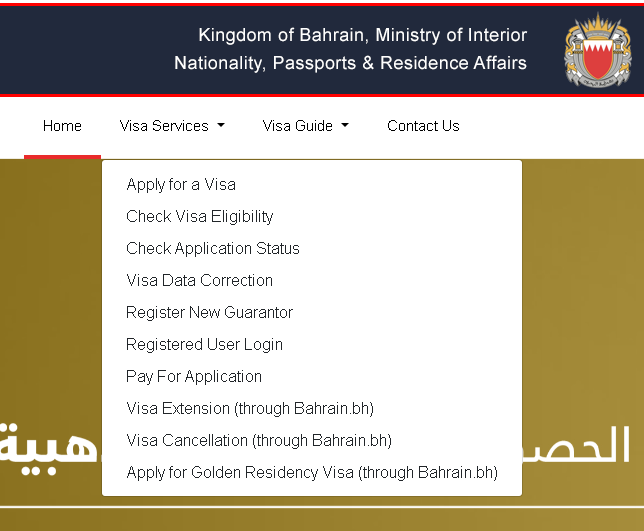Open Registered User Login
This screenshot has width=644, height=531.
(x=204, y=345)
